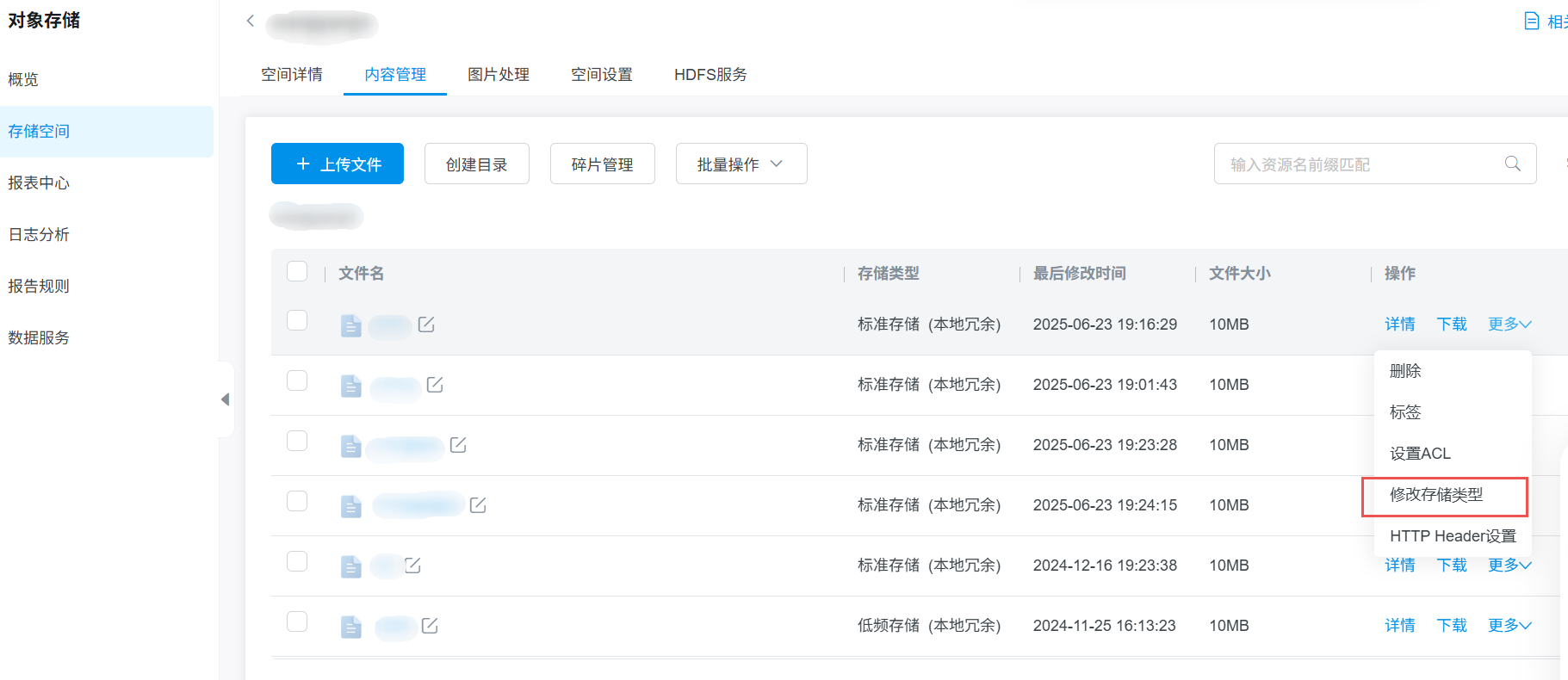Switch to the 空间设置 tab
1568x680 pixels.
(x=601, y=75)
